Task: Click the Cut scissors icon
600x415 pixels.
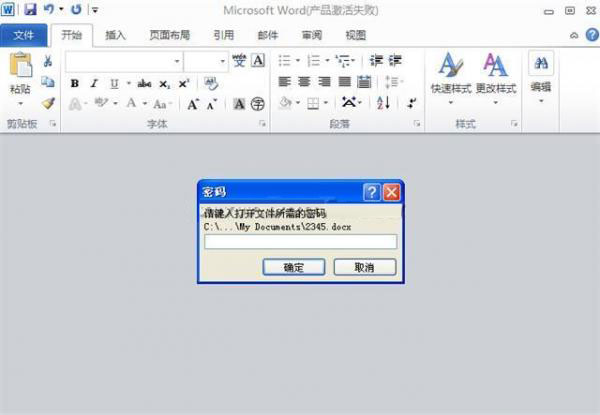Action: tap(48, 60)
